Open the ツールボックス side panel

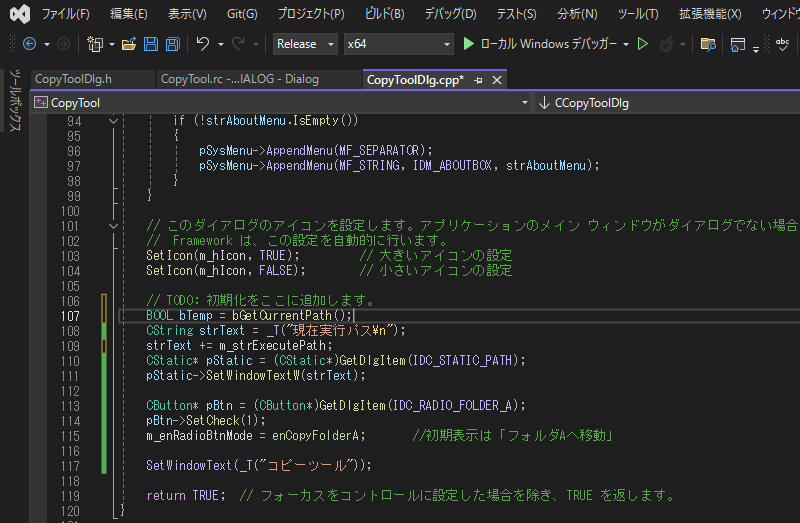14,100
